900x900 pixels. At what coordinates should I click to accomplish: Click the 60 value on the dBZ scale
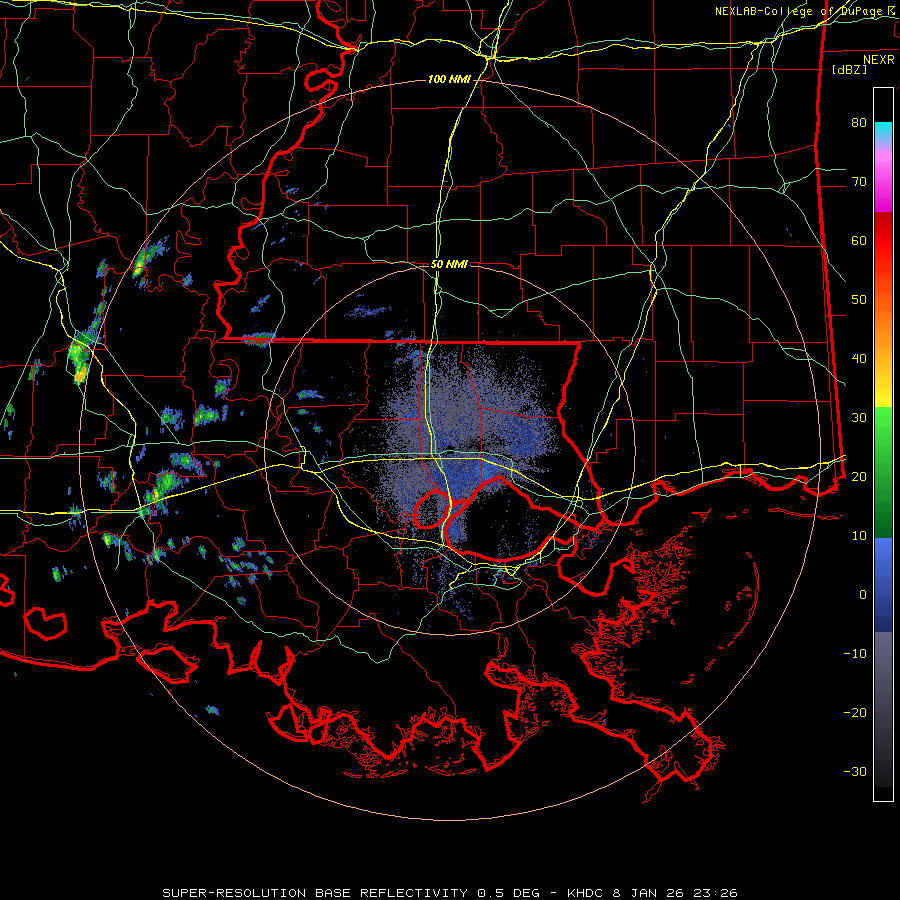coord(859,240)
